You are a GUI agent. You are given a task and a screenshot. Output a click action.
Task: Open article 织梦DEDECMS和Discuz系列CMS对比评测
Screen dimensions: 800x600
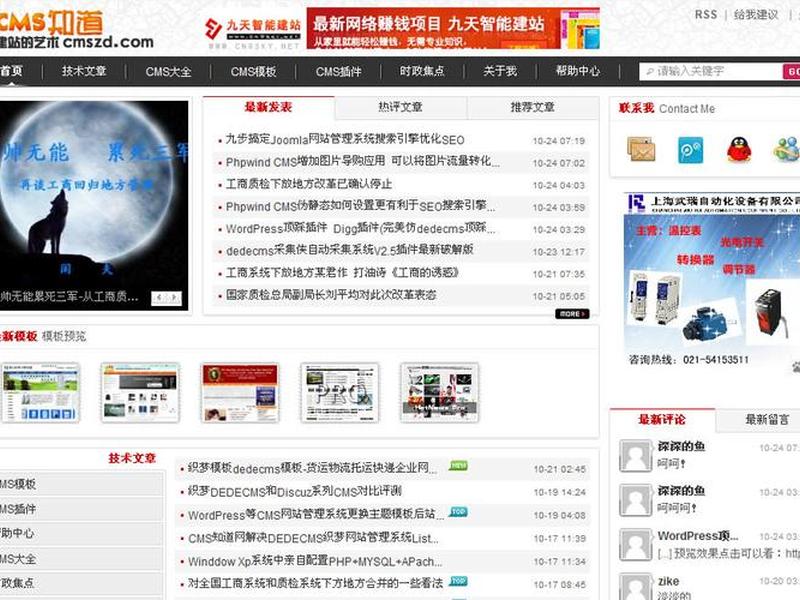(294, 491)
